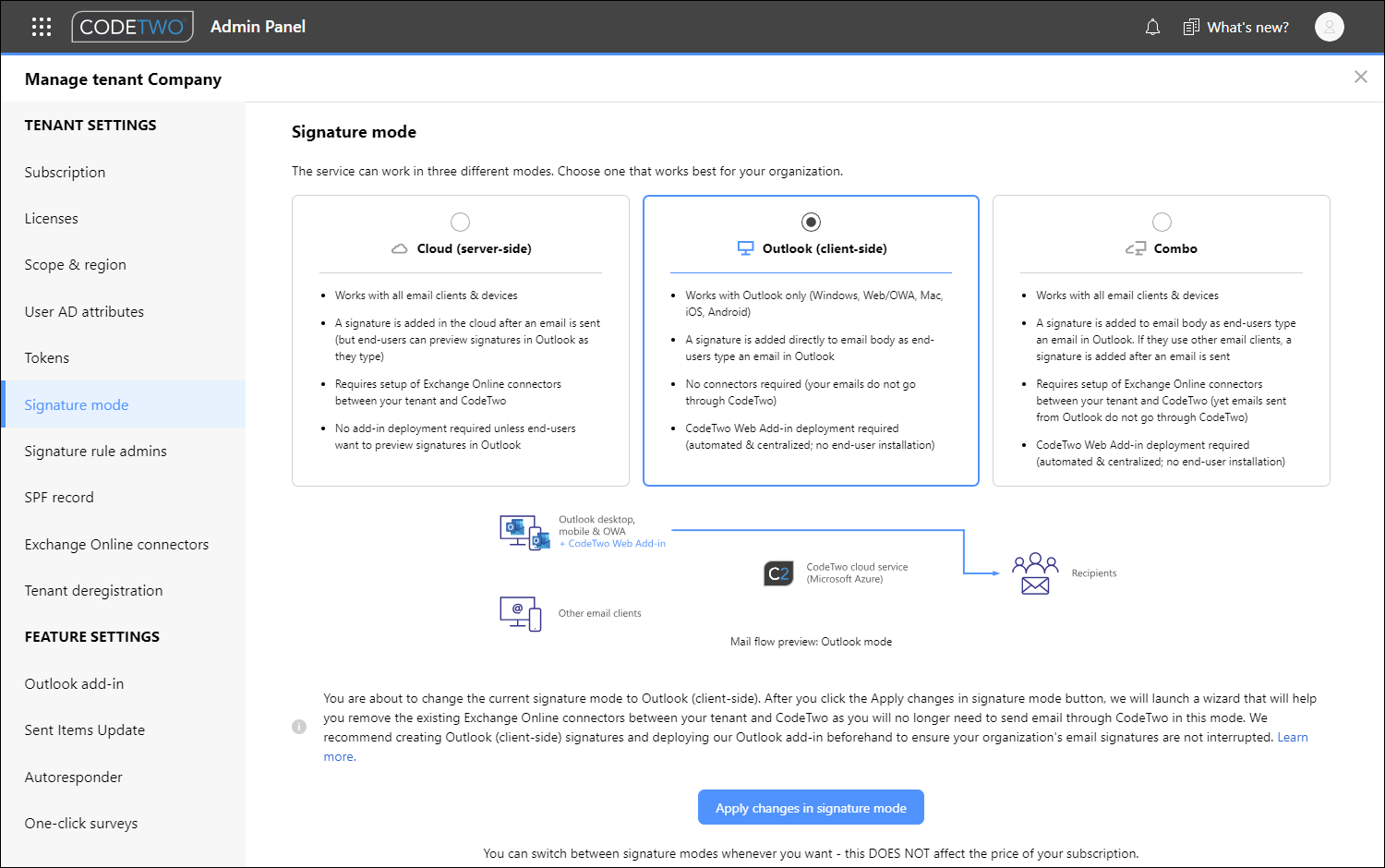Click the Combo heading
This screenshot has width=1385, height=868.
1175,248
